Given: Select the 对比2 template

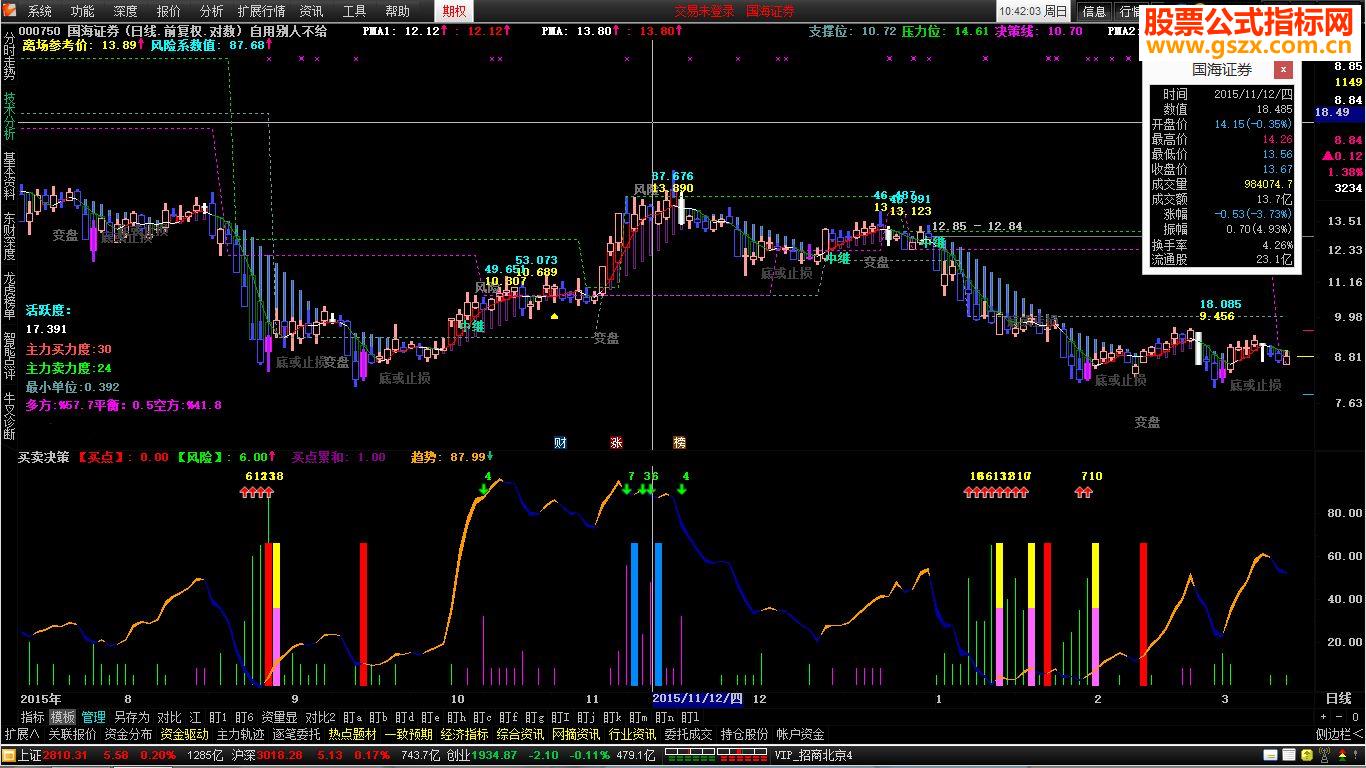Looking at the screenshot, I should (x=320, y=717).
